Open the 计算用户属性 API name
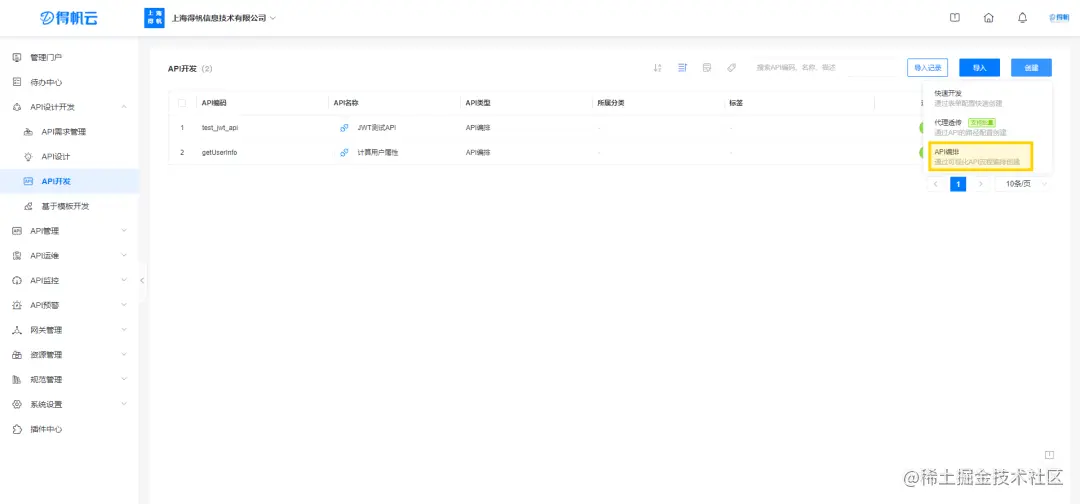The height and width of the screenshot is (504, 1080). click(377, 152)
